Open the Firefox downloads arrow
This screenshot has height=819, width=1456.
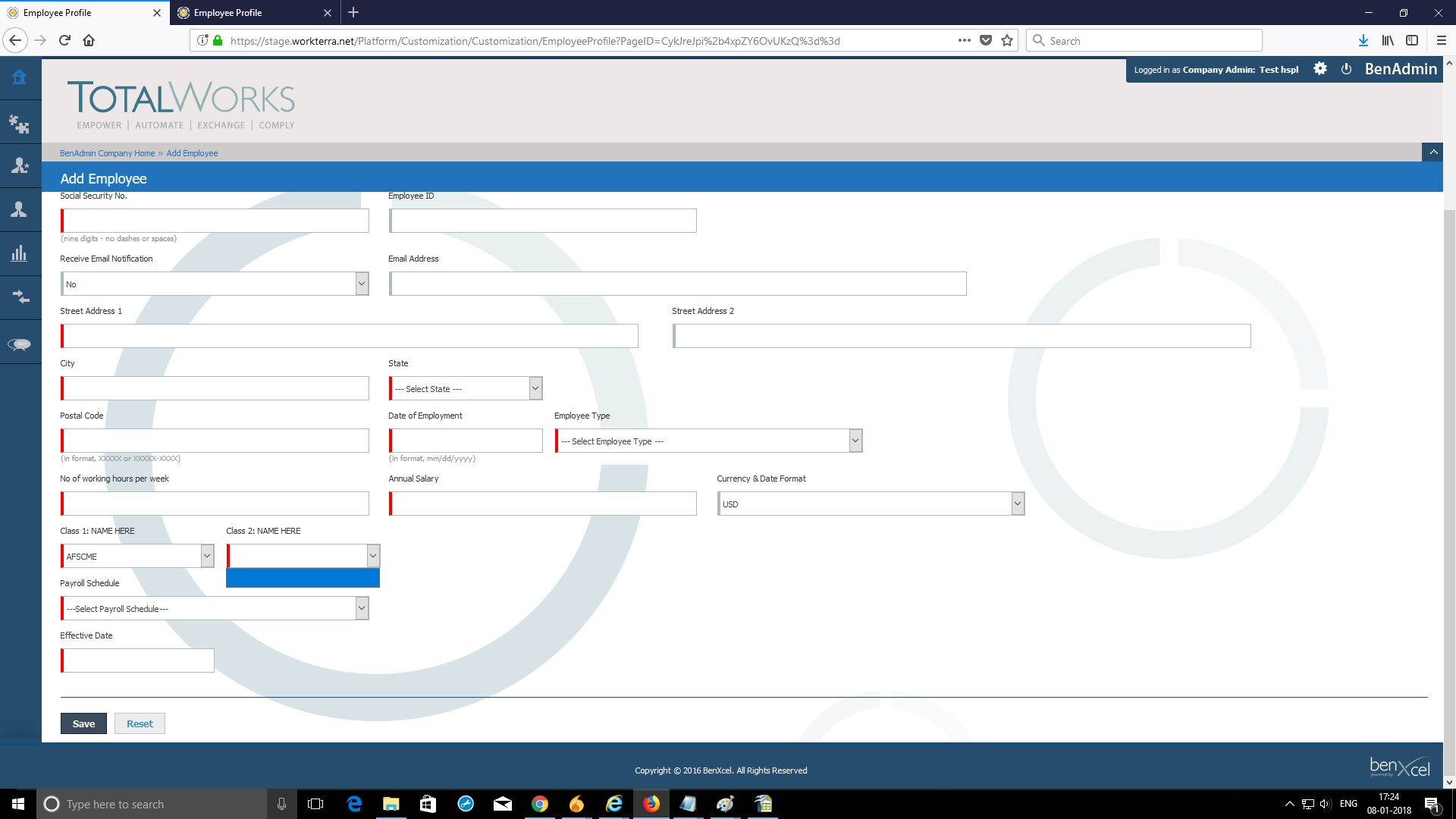point(1363,41)
